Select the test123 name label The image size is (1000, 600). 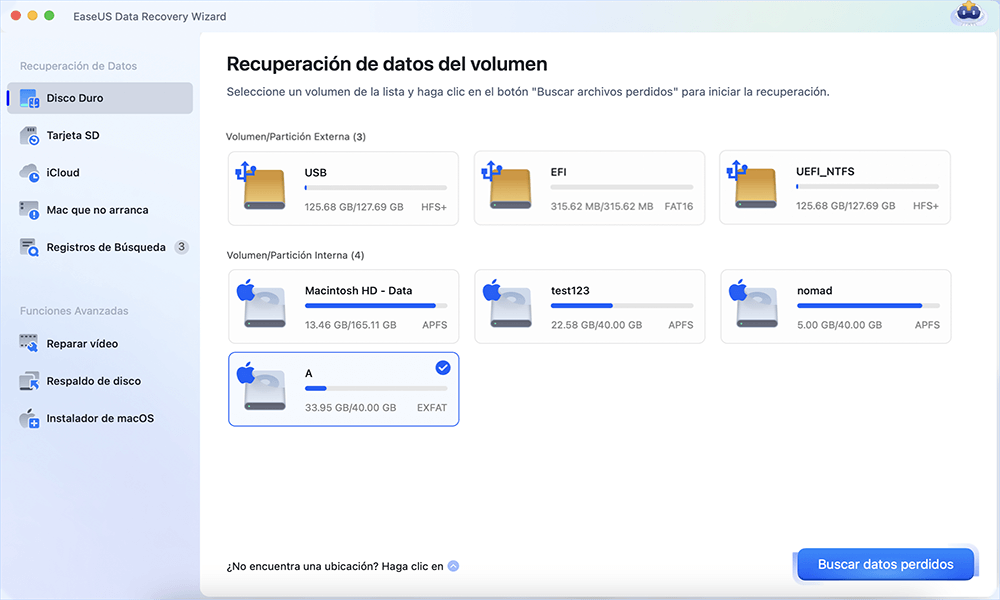570,291
